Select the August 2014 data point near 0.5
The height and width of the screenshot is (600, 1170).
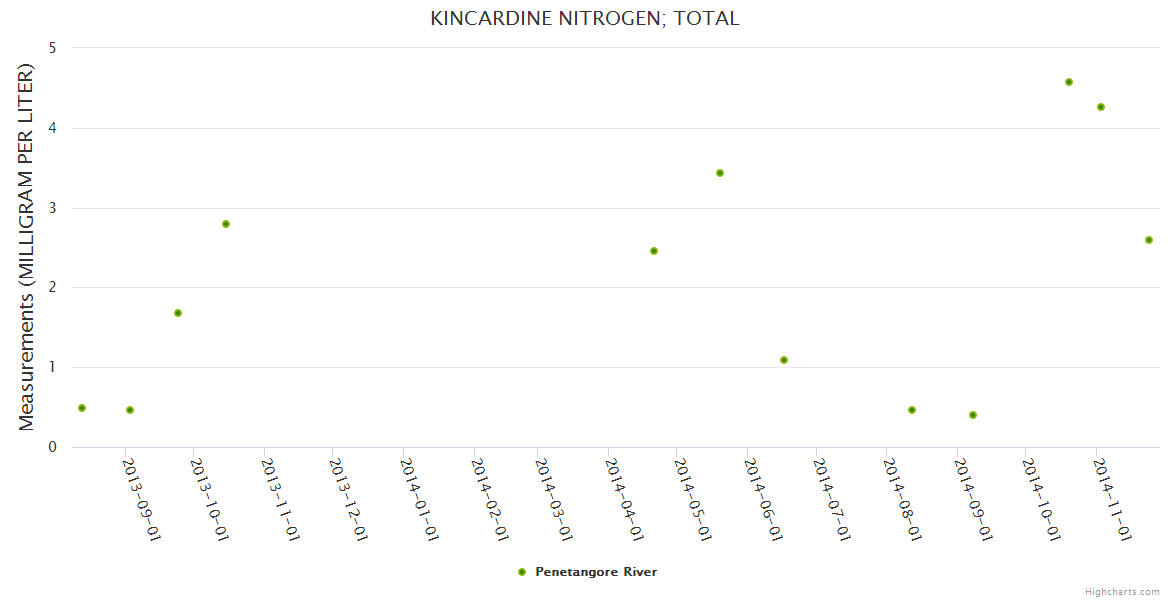pos(912,410)
